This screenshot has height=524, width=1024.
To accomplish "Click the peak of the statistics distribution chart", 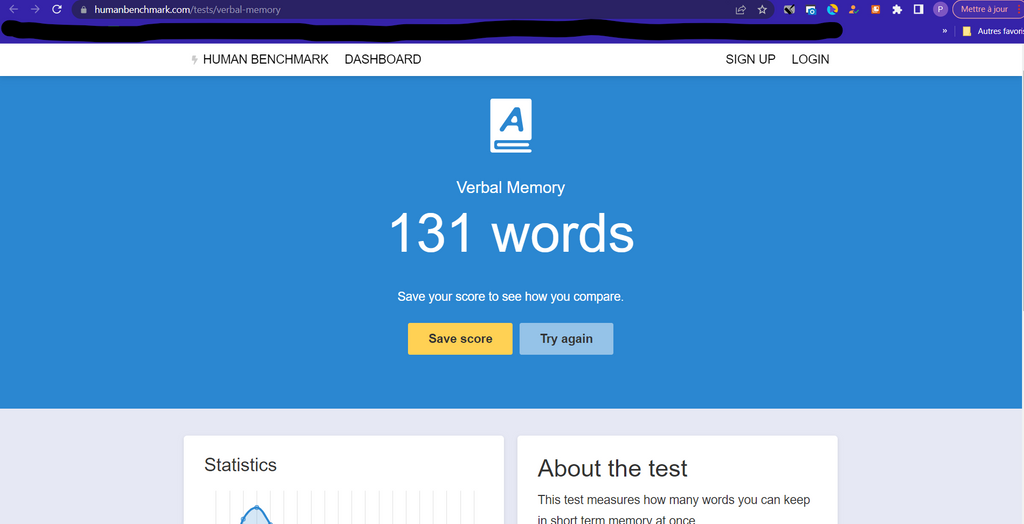I will [256, 507].
